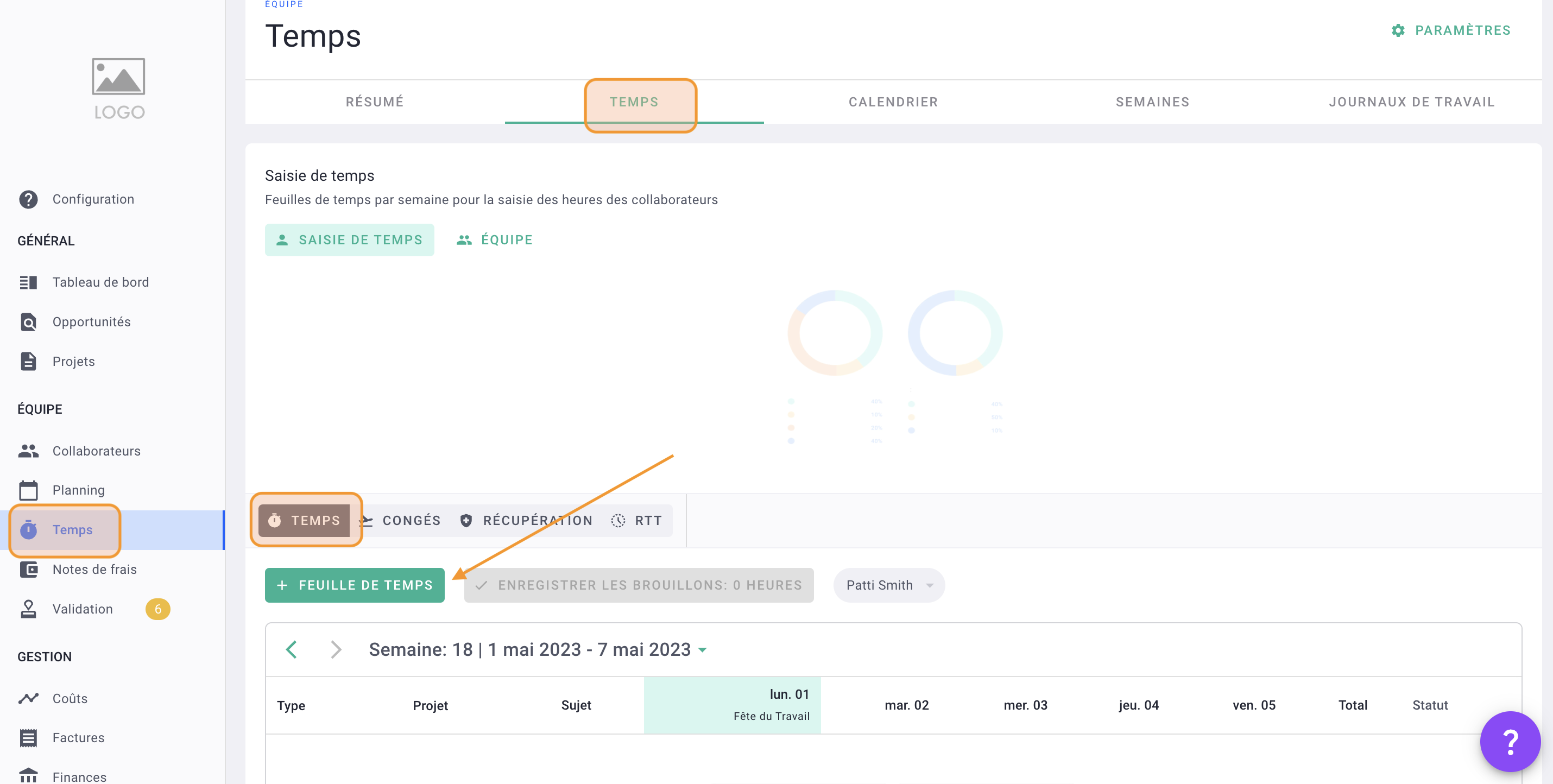Viewport: 1553px width, 784px height.
Task: Click the Notes de frais wallet icon
Action: tap(28, 570)
